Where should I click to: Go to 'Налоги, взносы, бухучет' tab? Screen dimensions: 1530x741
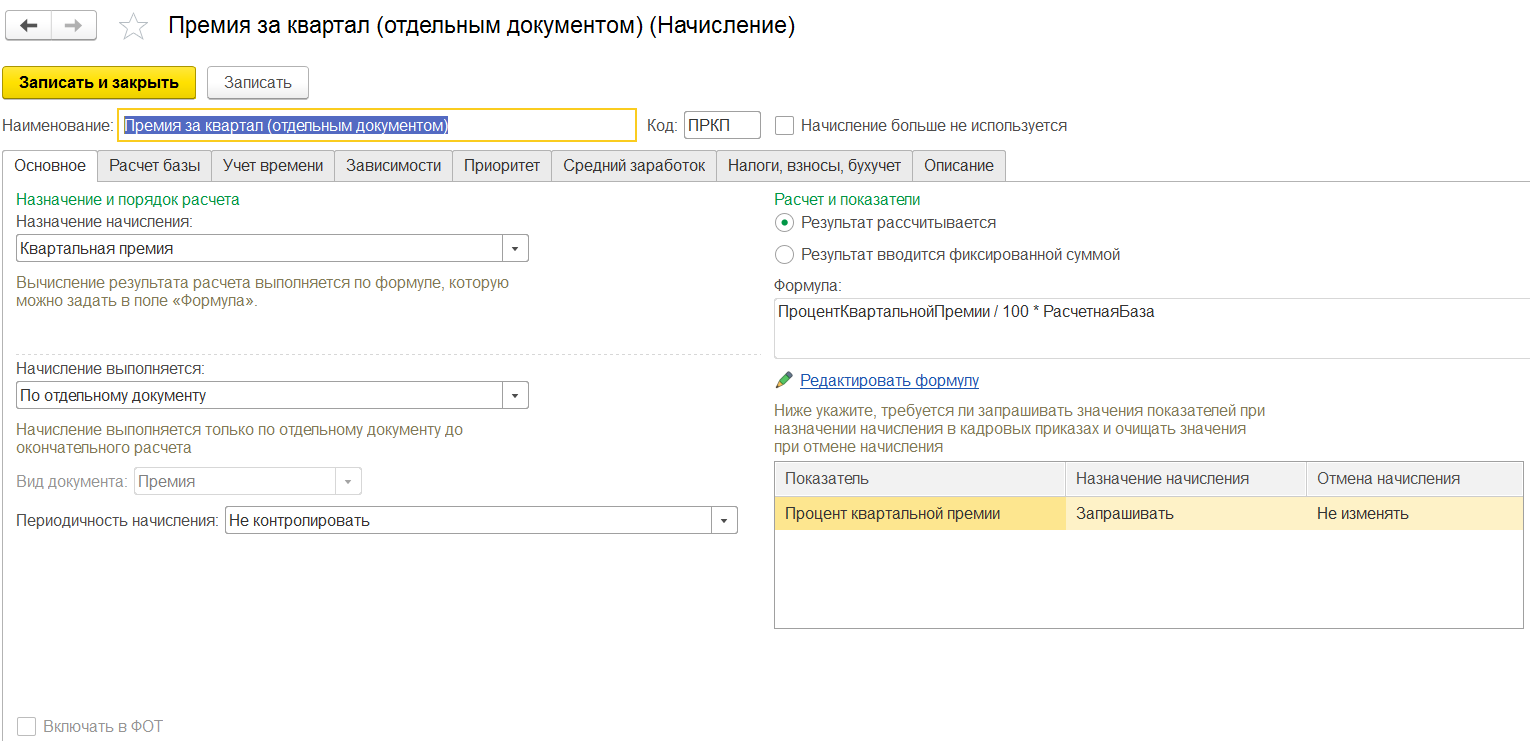tap(814, 166)
